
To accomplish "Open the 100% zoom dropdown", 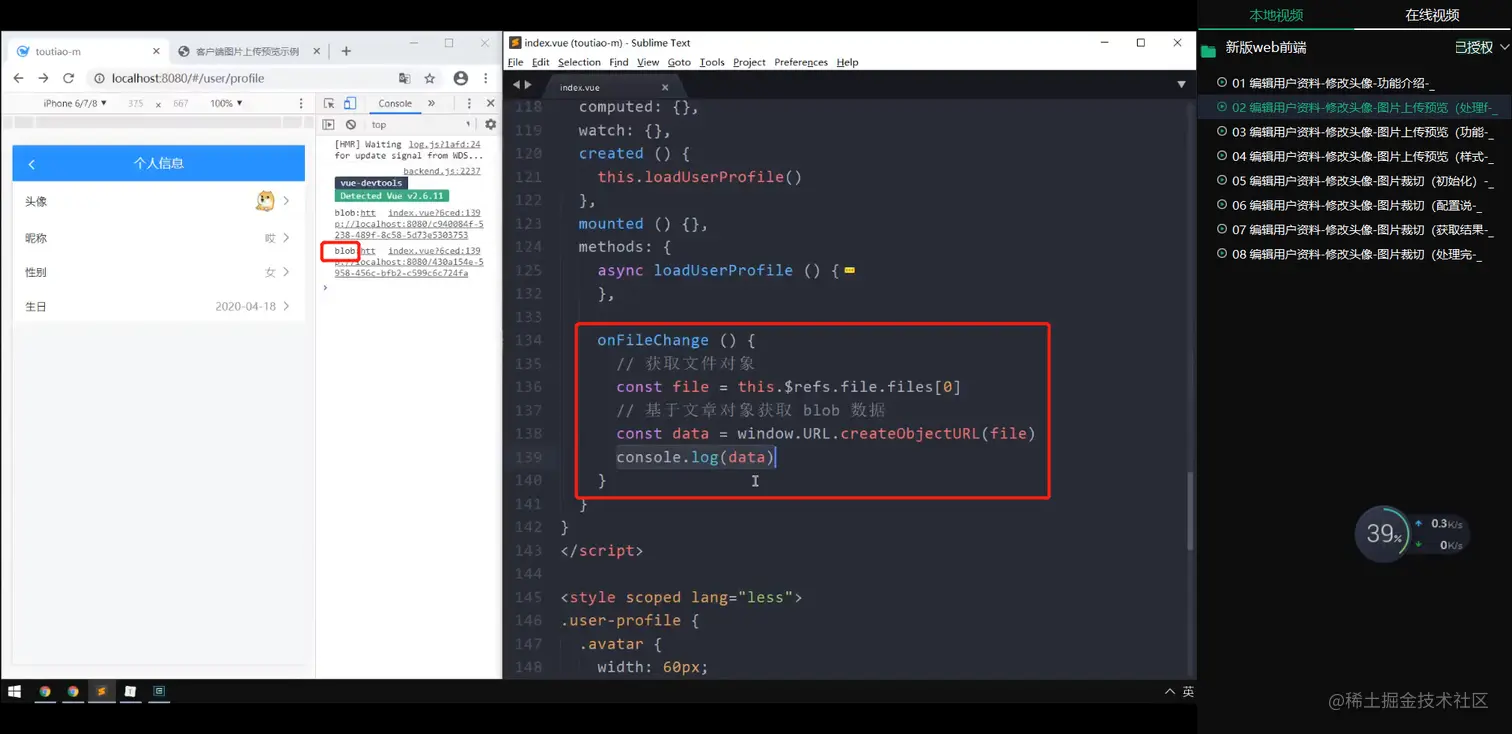I will click(x=225, y=103).
